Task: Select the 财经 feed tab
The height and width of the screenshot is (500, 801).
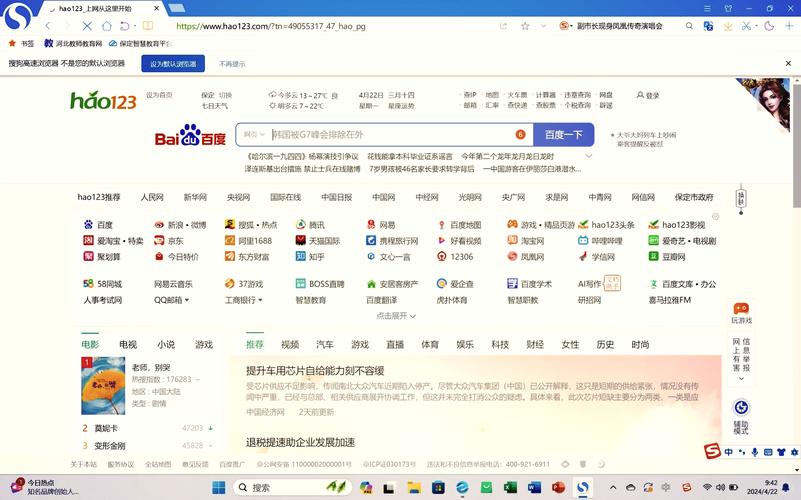Action: click(535, 345)
